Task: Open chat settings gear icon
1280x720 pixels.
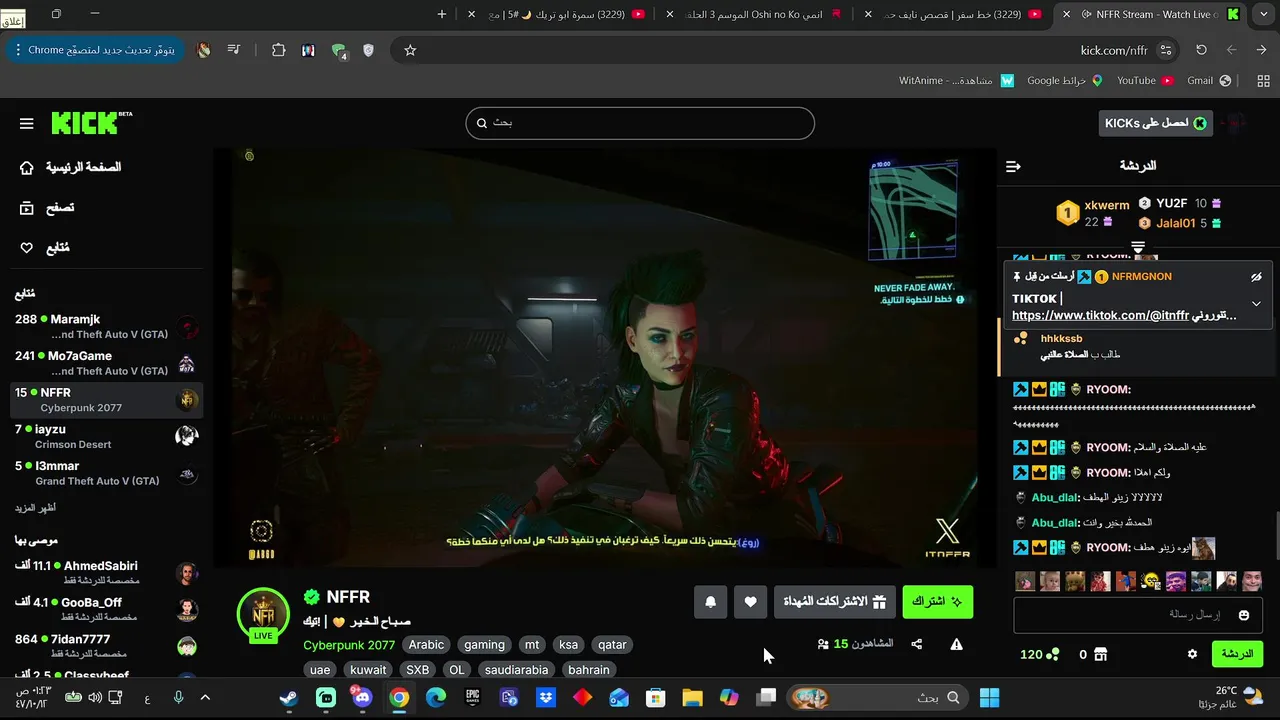Action: click(x=1192, y=654)
